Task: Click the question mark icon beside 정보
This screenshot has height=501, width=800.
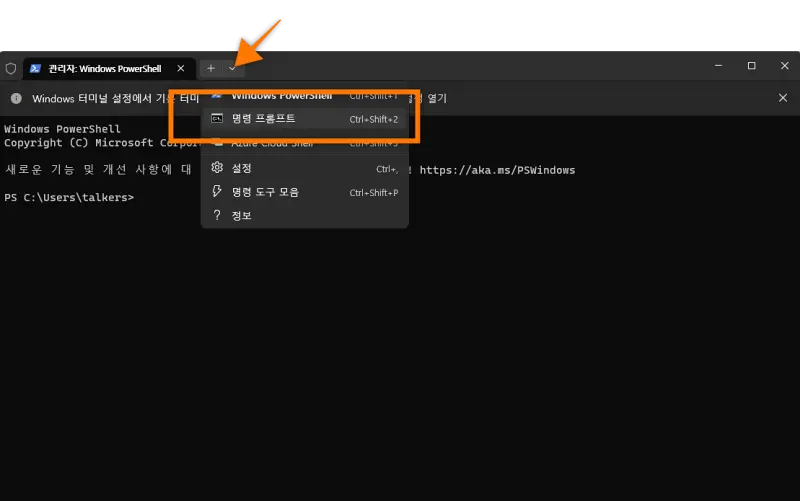Action: point(217,215)
